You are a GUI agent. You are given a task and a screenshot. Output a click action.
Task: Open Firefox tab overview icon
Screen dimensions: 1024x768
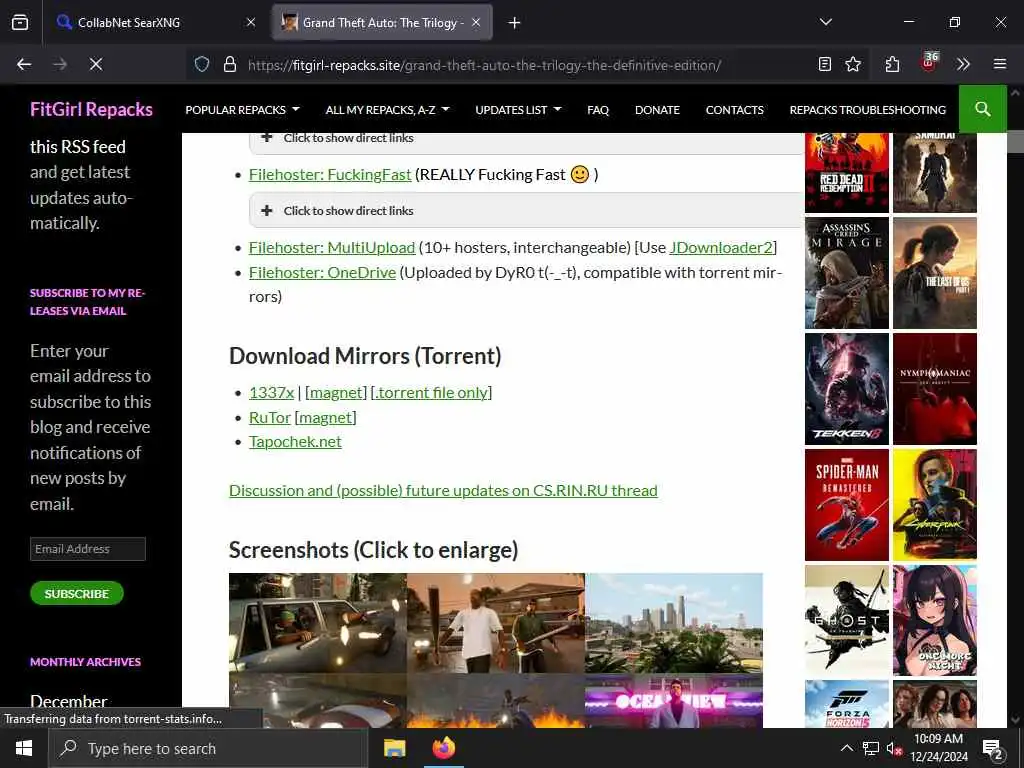pyautogui.click(x=20, y=23)
